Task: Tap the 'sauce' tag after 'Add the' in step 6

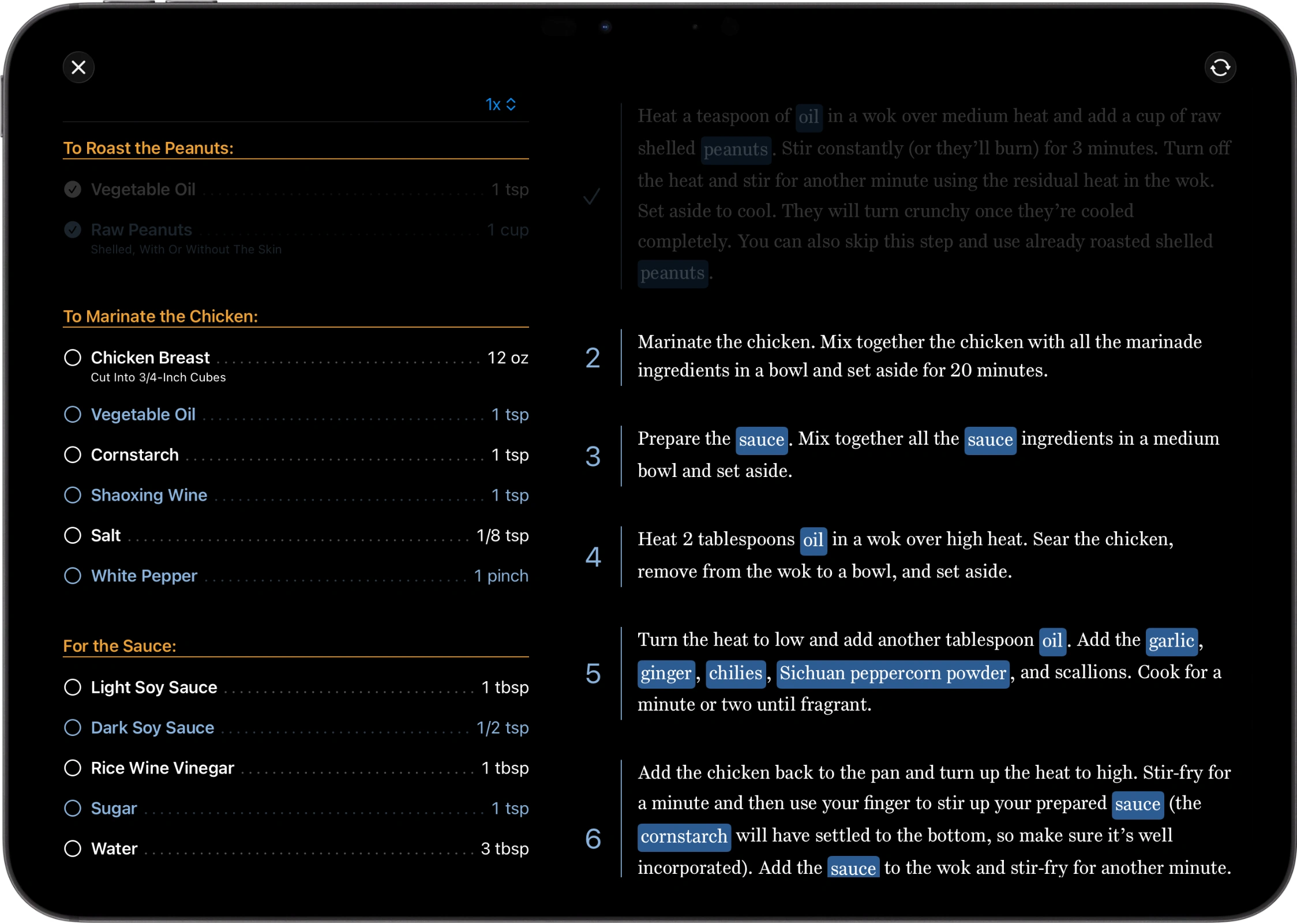Action: (x=853, y=868)
